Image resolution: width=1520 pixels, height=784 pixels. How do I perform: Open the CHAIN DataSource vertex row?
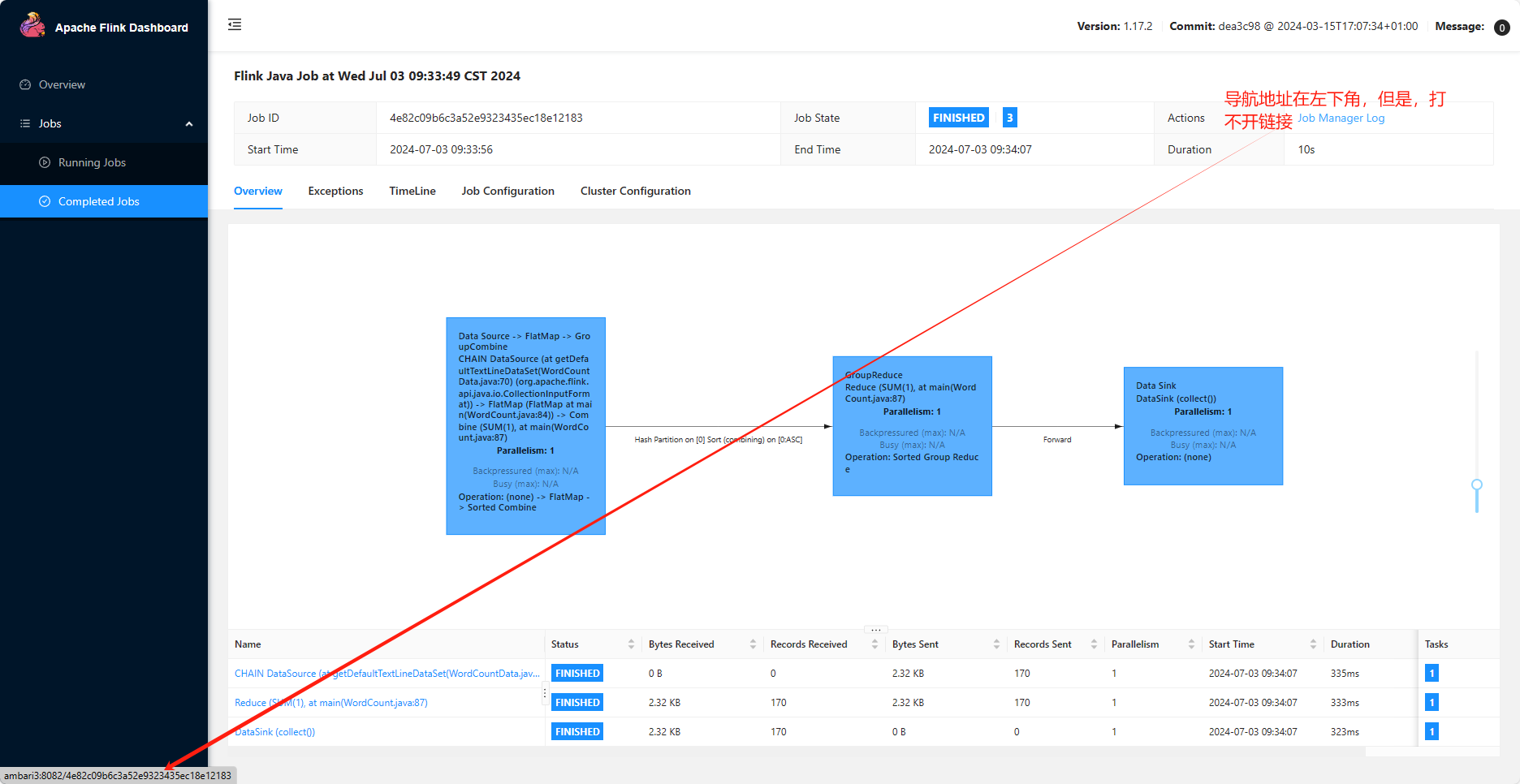[387, 674]
